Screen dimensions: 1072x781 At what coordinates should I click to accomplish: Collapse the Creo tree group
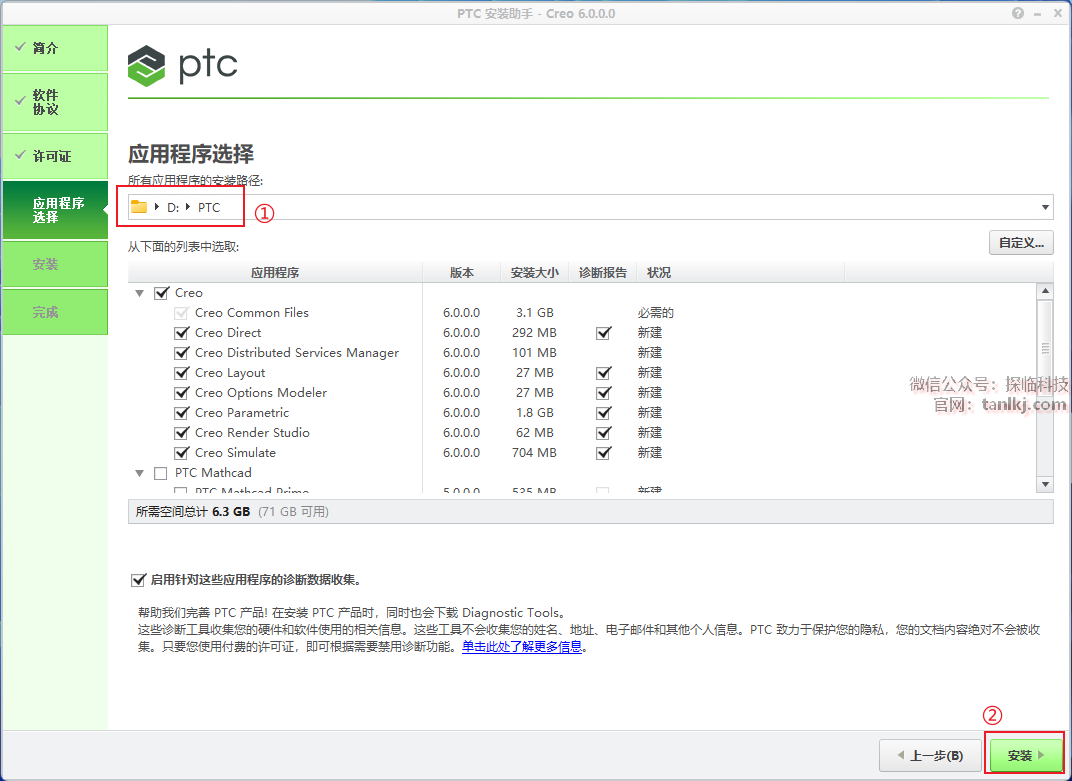(139, 293)
